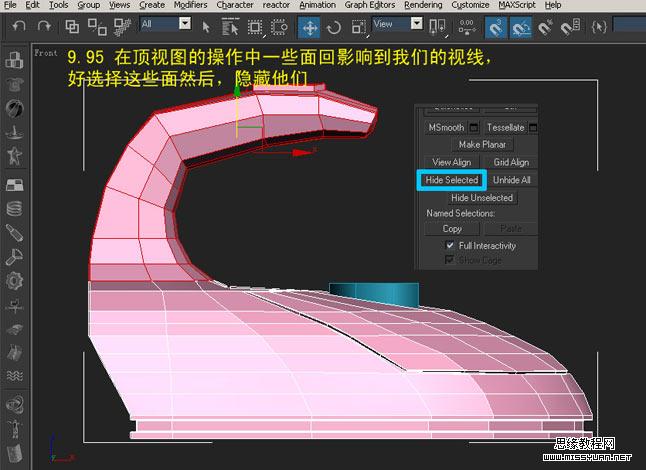646x470 pixels.
Task: Open the Graph Editors menu
Action: tap(370, 5)
